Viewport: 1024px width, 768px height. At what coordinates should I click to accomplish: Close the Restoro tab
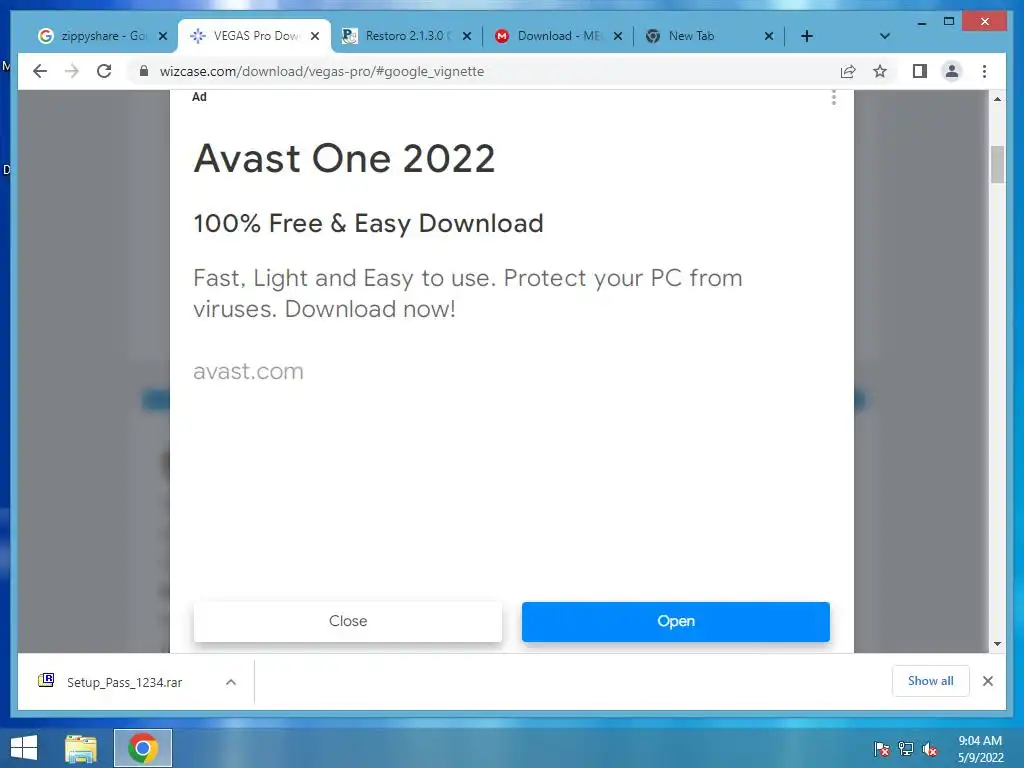pos(467,36)
